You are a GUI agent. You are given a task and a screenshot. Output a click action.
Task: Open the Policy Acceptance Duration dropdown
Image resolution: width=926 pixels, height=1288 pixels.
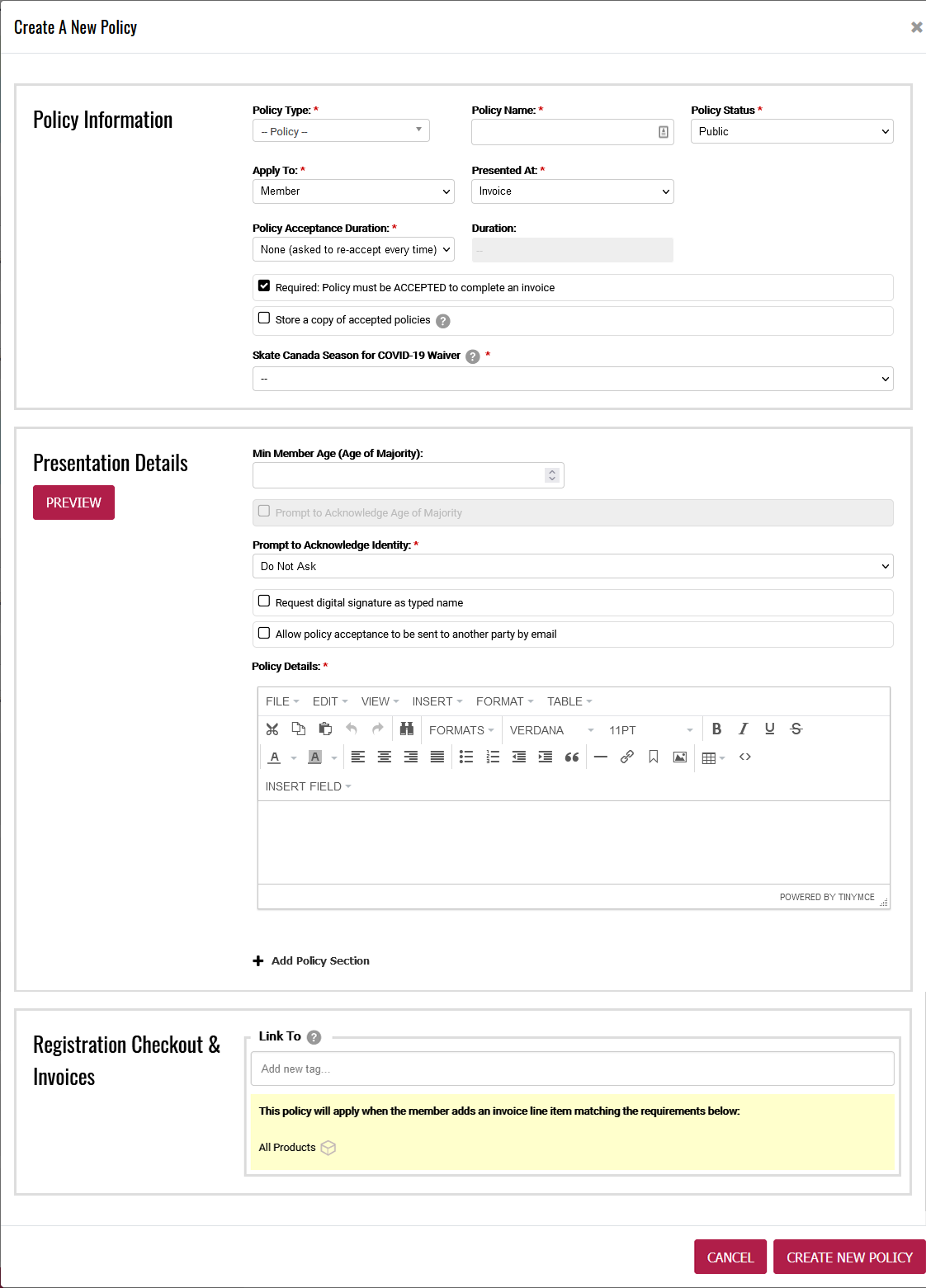pyautogui.click(x=353, y=248)
